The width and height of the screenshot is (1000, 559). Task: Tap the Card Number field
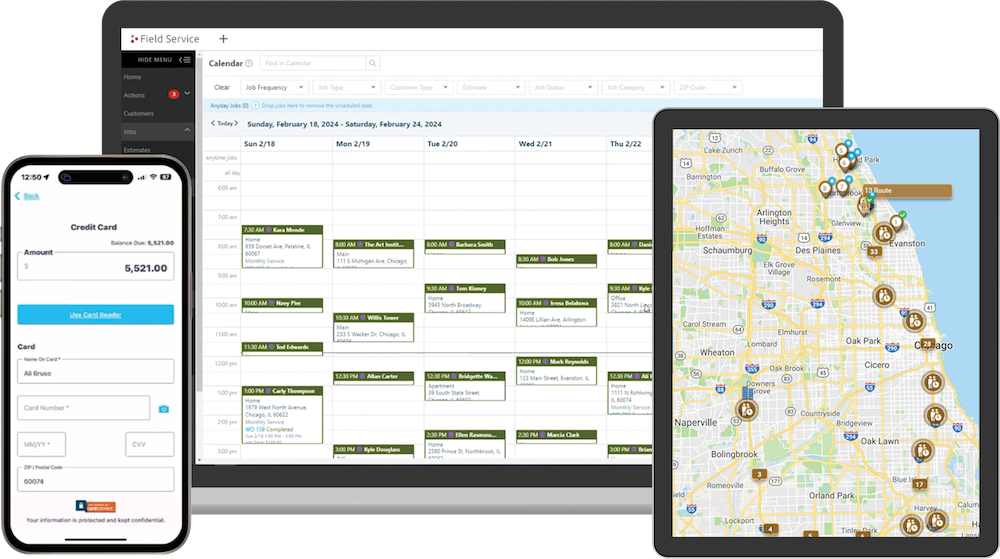point(84,408)
